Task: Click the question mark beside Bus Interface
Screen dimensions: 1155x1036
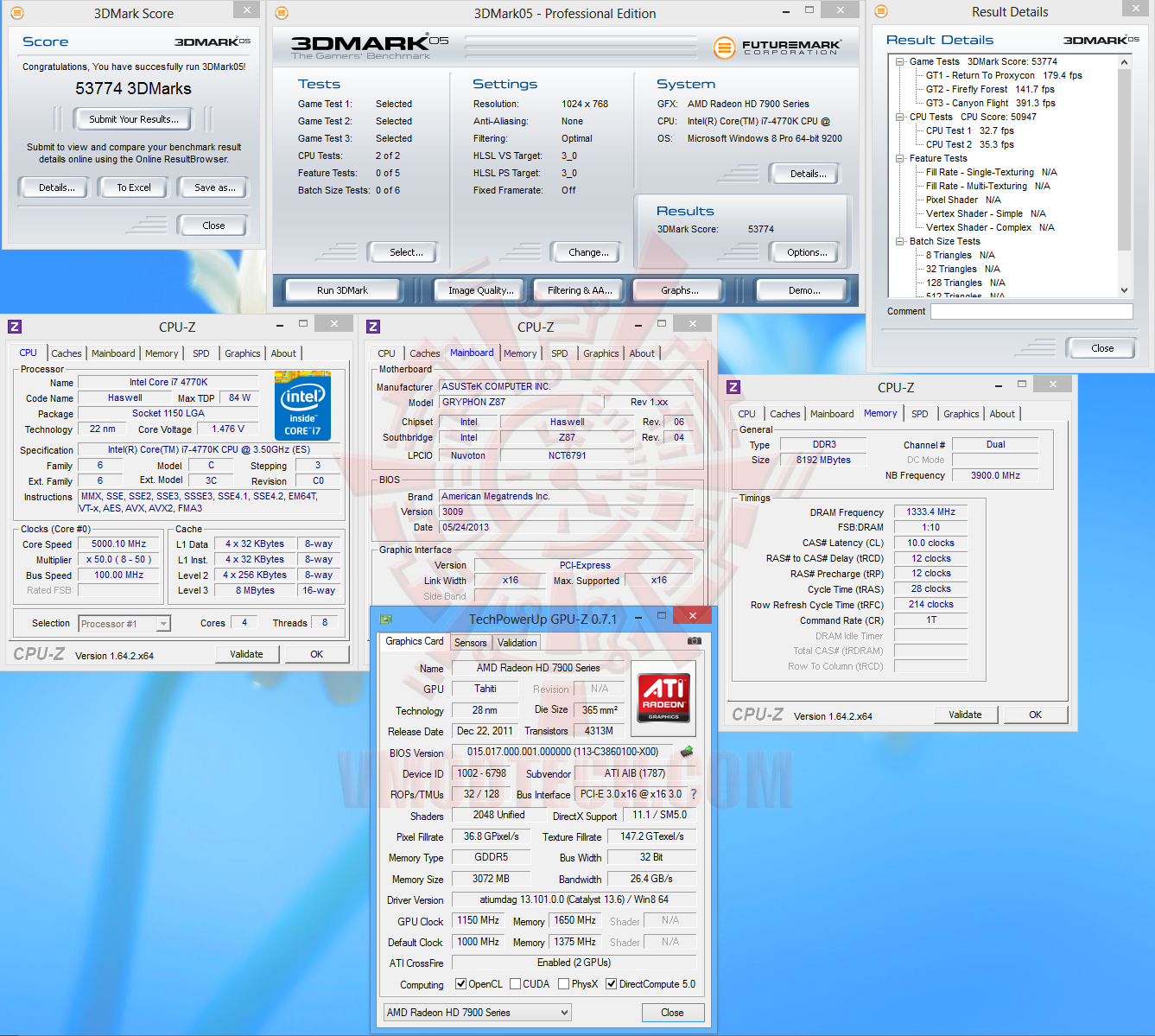Action: coord(693,794)
